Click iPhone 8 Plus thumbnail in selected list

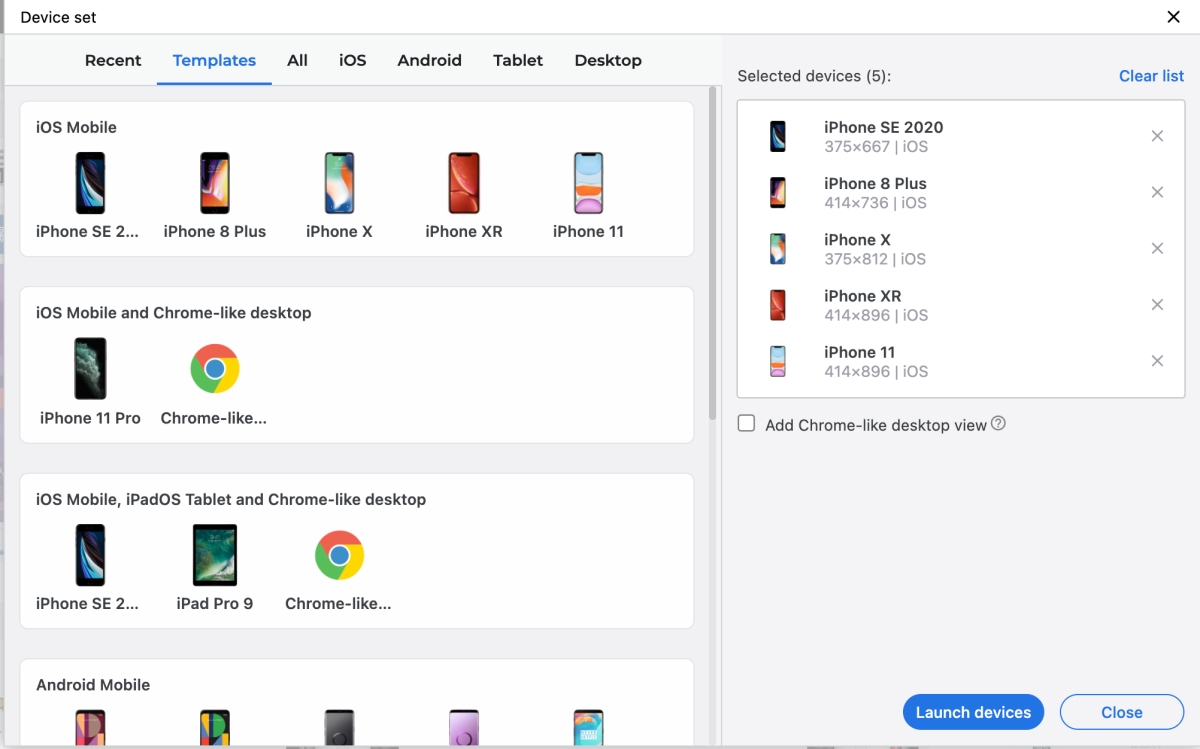(778, 192)
